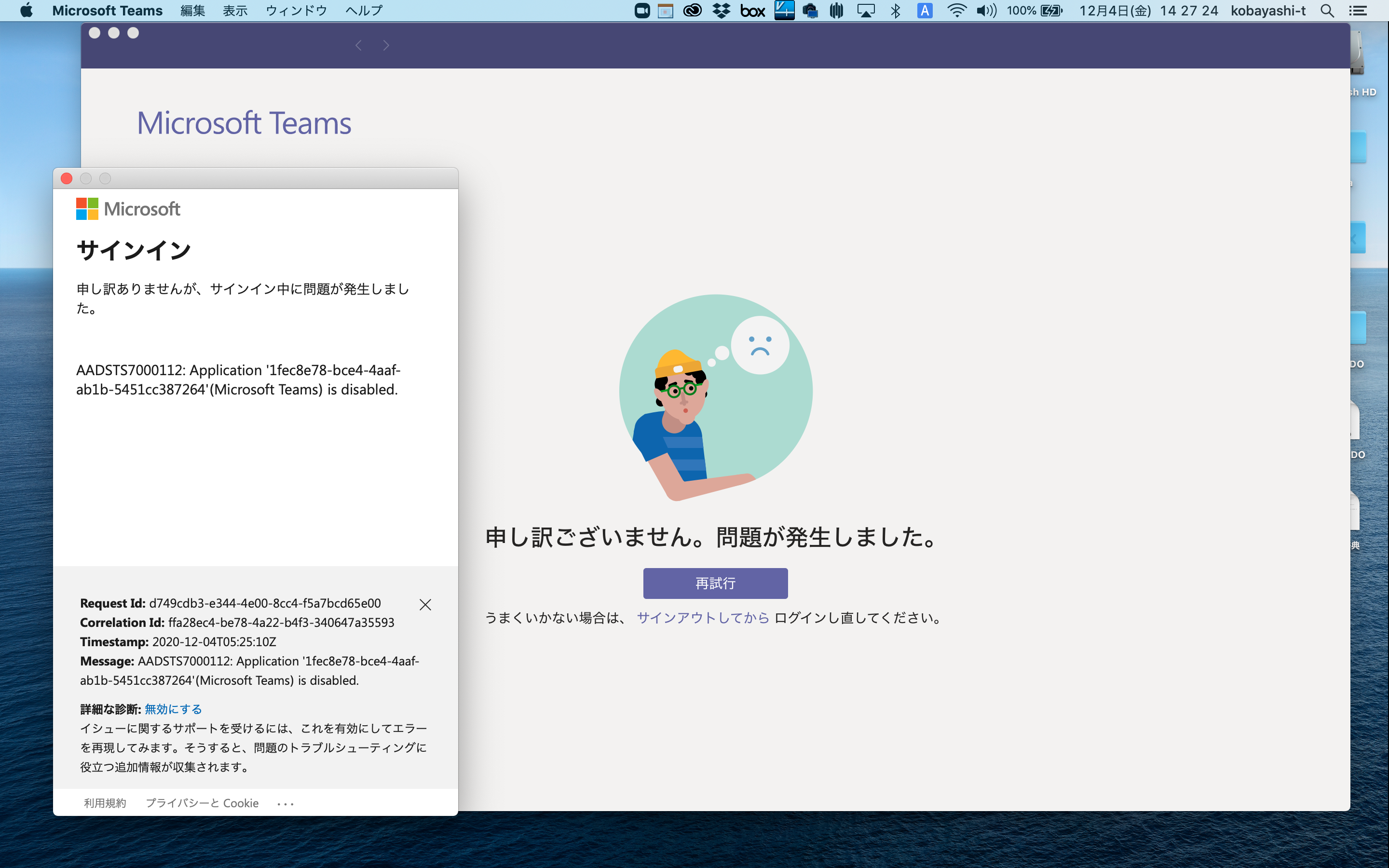Open the 編集 menu
The width and height of the screenshot is (1389, 868).
tap(192, 10)
